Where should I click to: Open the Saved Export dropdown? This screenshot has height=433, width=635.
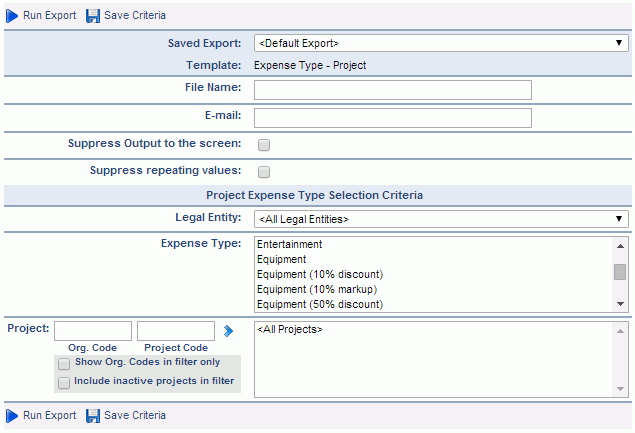click(441, 43)
